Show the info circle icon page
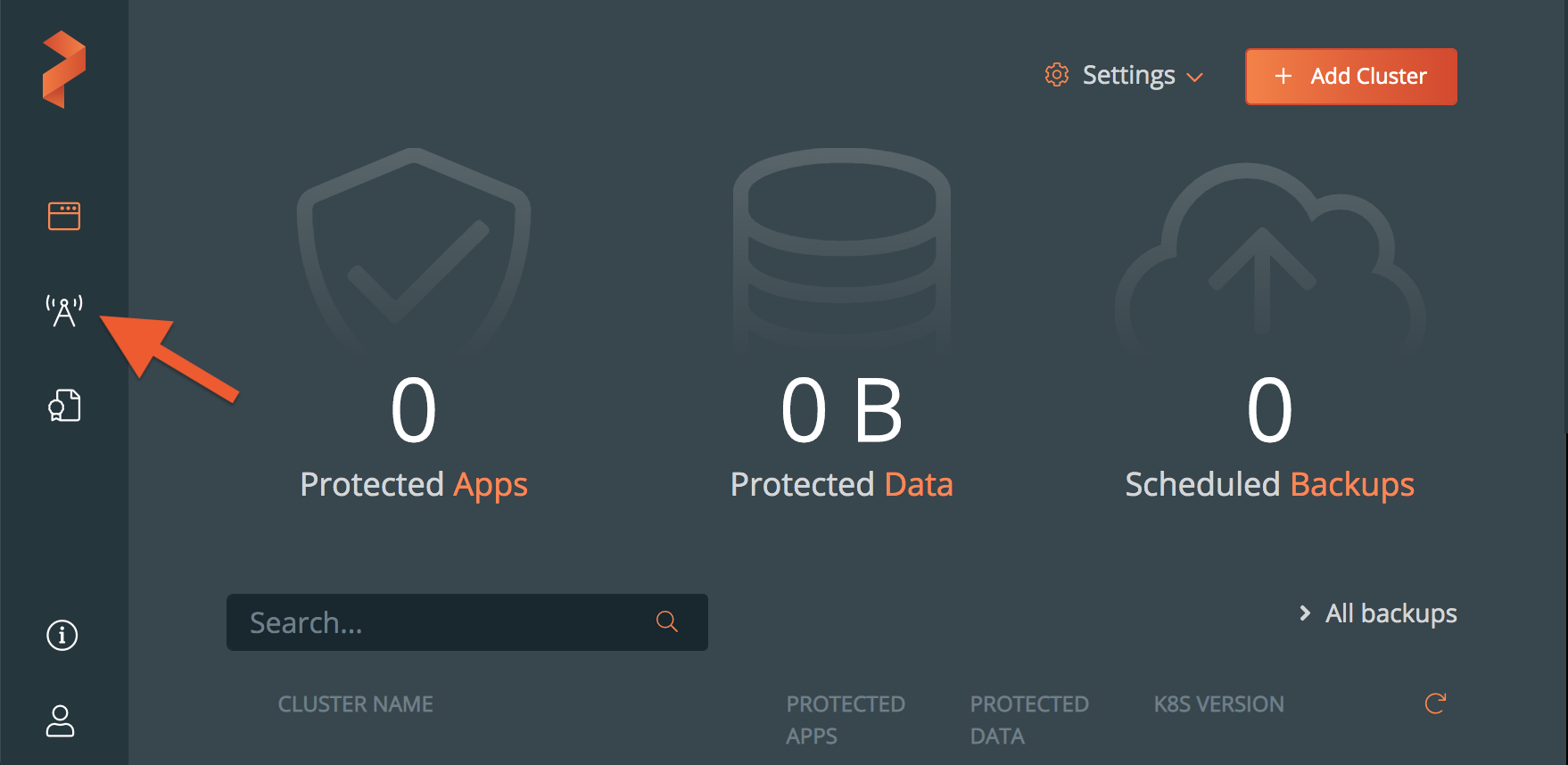 [x=62, y=636]
